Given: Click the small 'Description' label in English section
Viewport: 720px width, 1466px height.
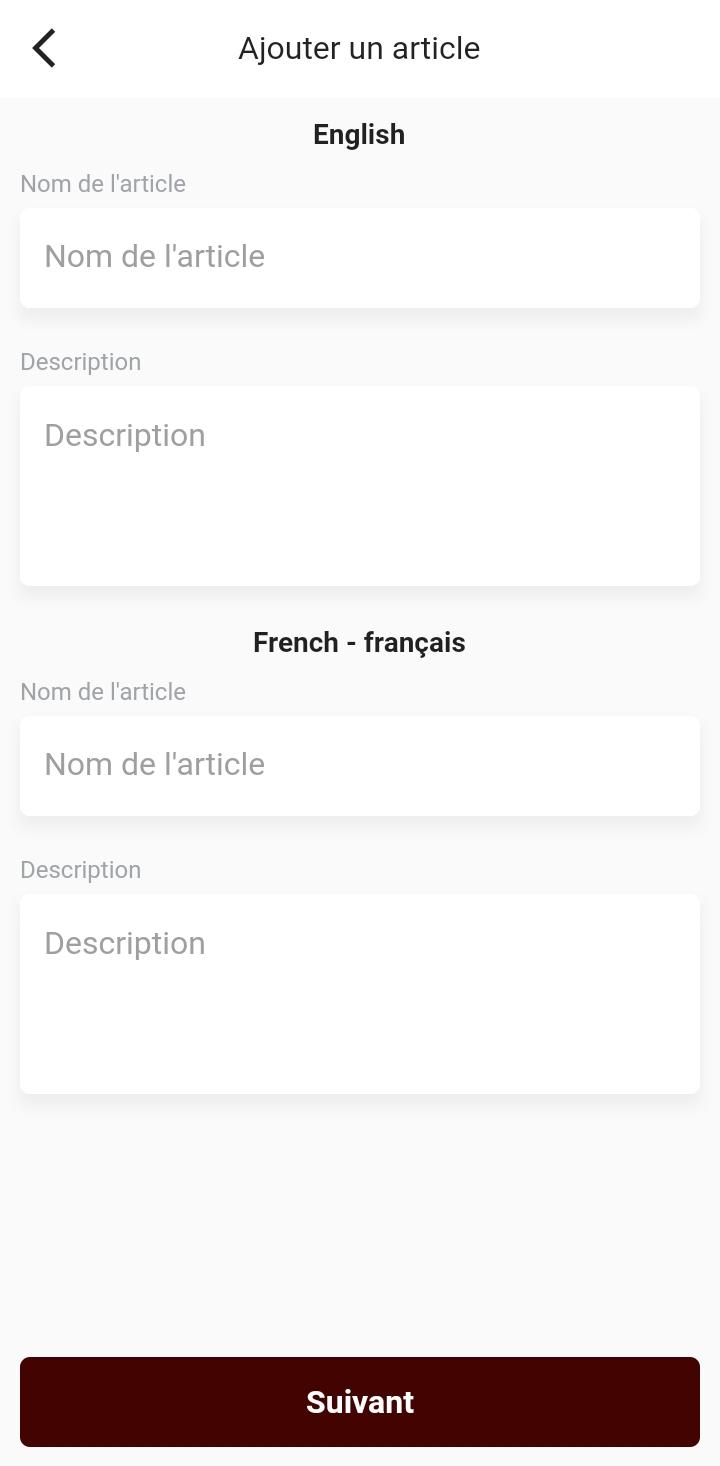Looking at the screenshot, I should (81, 362).
